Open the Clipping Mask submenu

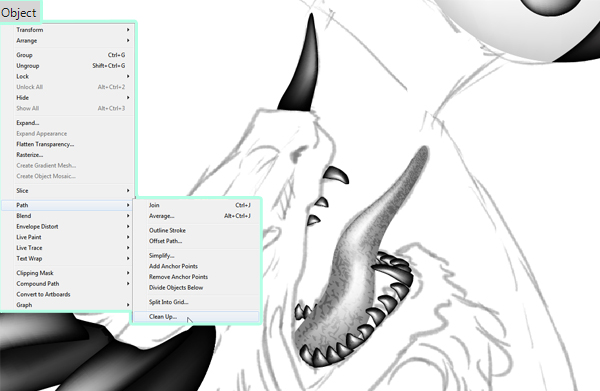67,273
